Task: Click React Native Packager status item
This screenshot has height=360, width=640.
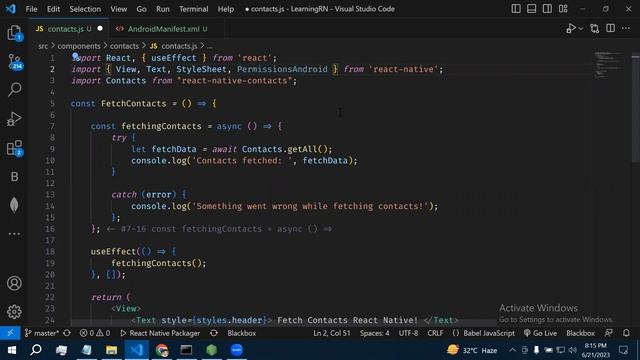Action: click(160, 333)
